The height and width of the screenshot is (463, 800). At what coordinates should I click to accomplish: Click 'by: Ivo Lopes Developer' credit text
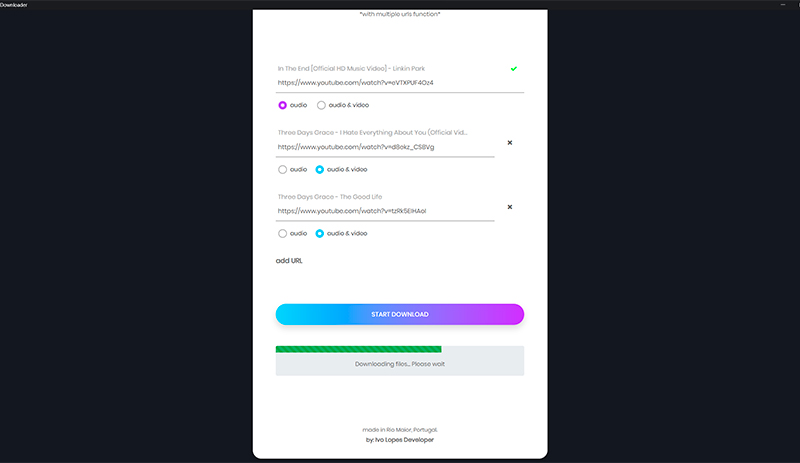tap(399, 440)
